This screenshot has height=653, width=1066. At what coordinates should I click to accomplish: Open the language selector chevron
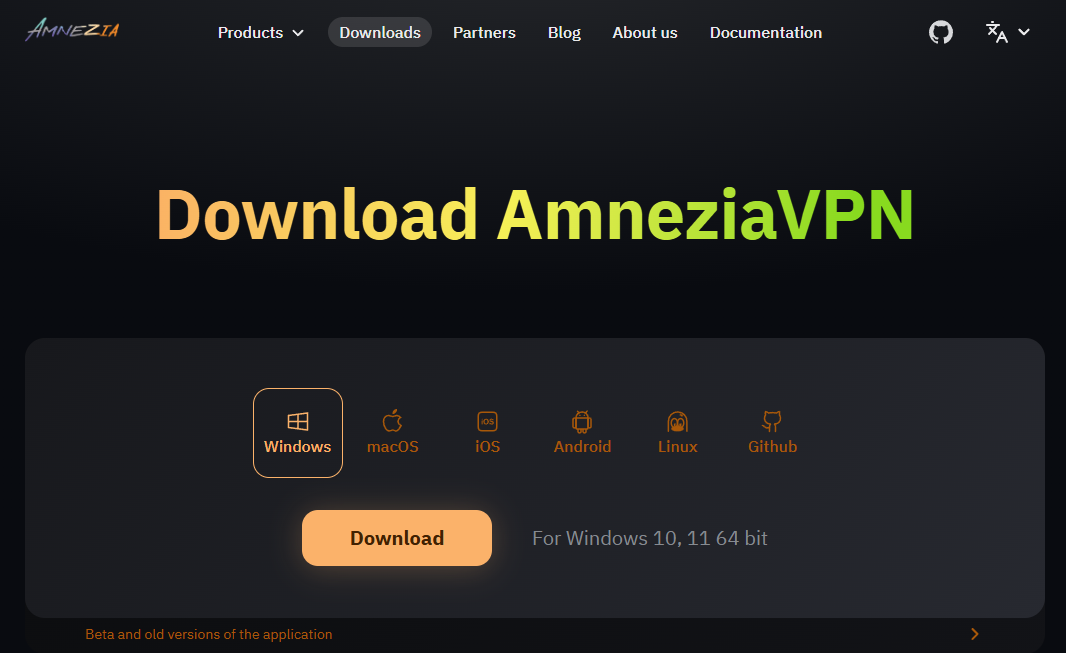1024,32
